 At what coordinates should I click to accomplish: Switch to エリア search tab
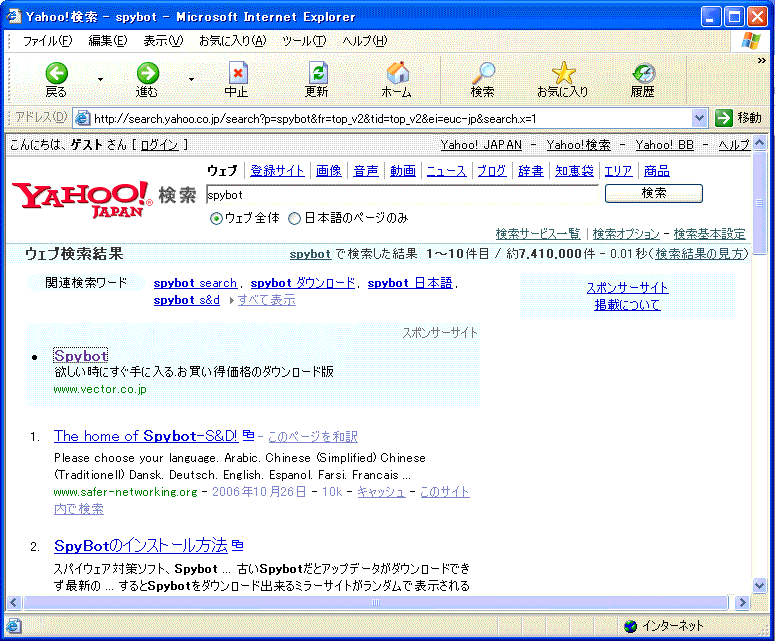click(618, 171)
